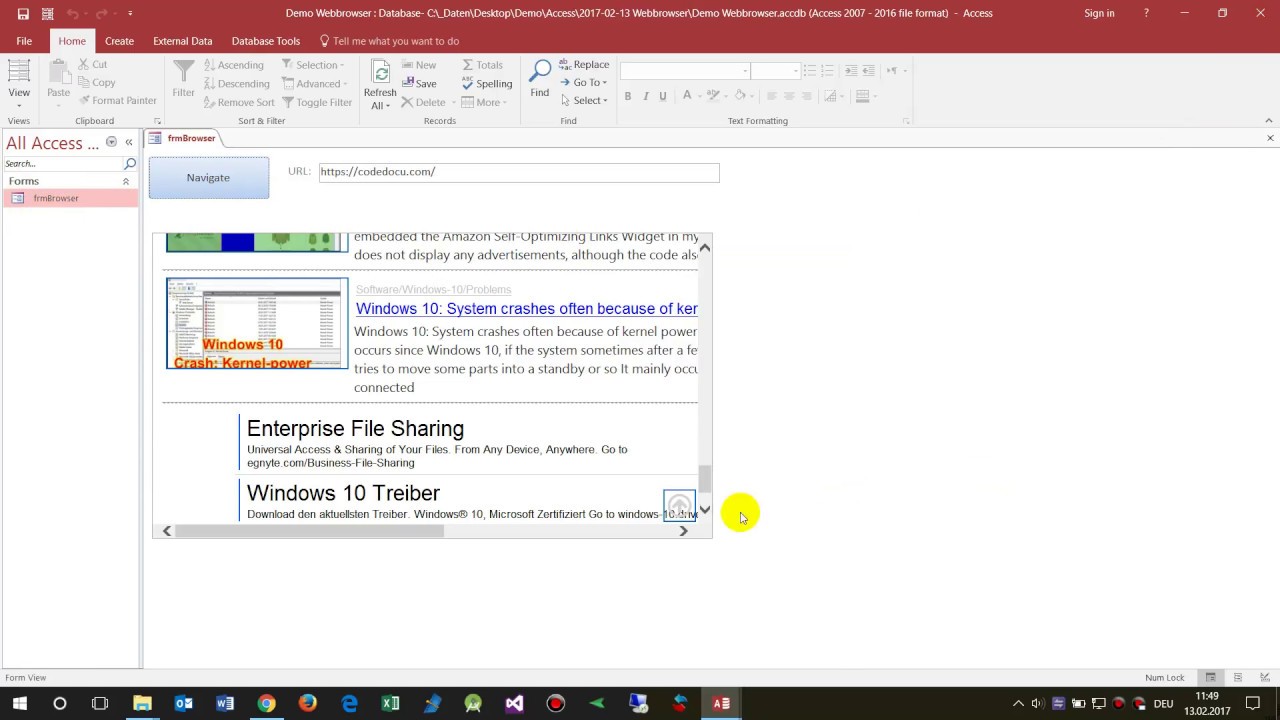Image resolution: width=1280 pixels, height=720 pixels.
Task: Open the Advanced filter dropdown
Action: (314, 83)
